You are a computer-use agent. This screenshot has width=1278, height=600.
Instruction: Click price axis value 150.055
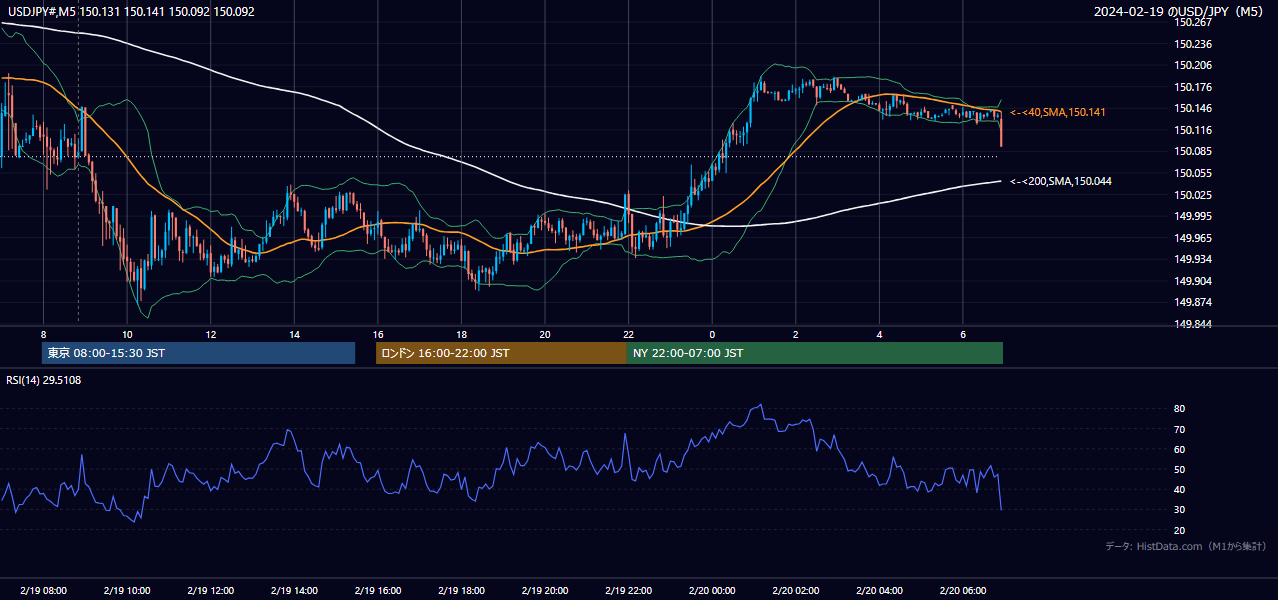[1192, 173]
